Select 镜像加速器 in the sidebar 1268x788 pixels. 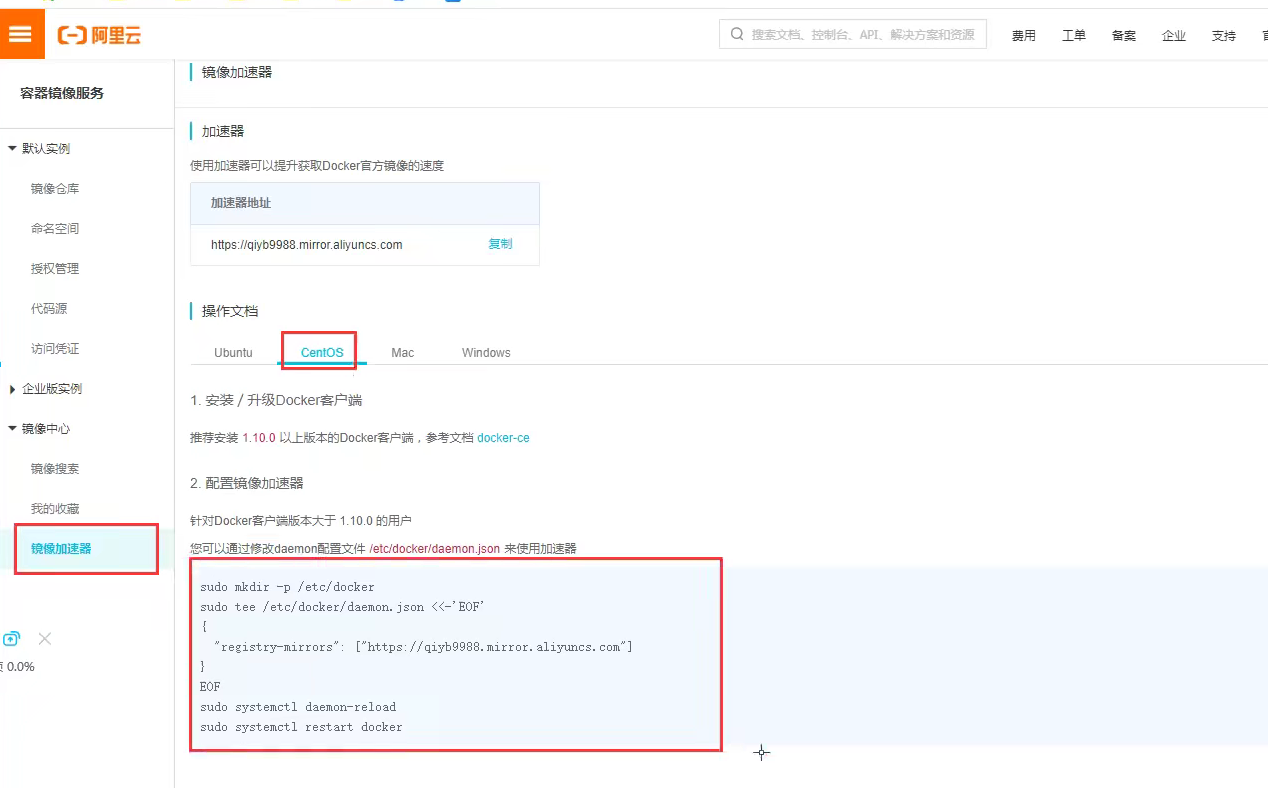(x=61, y=548)
